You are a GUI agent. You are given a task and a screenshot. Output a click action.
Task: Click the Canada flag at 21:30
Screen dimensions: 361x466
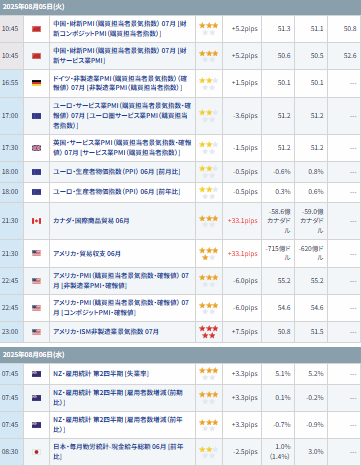click(36, 221)
